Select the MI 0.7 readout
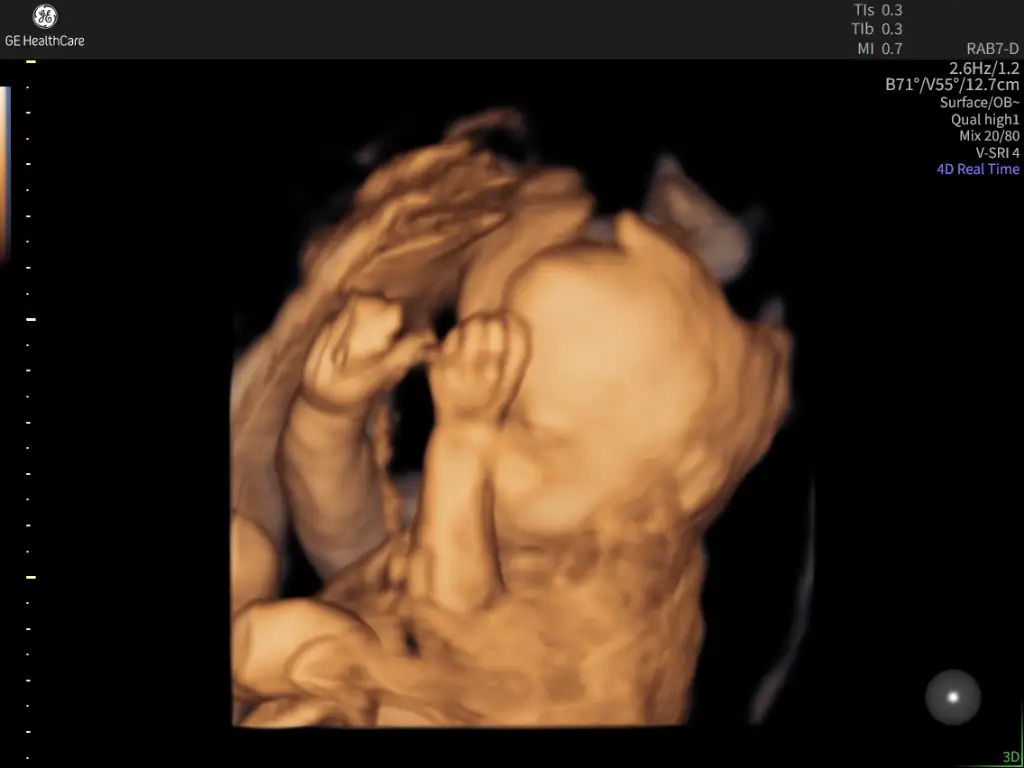 coord(880,48)
